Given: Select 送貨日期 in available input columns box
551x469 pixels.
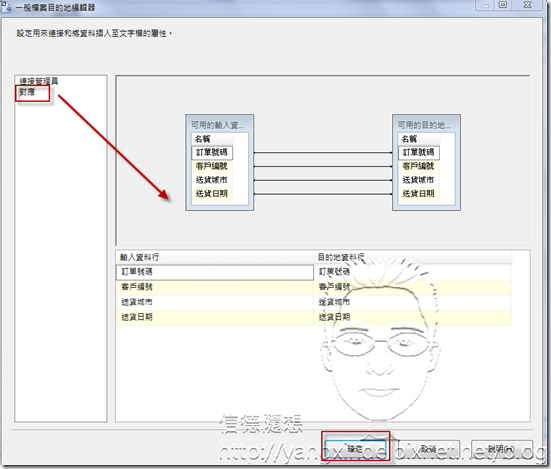Looking at the screenshot, I should click(212, 194).
